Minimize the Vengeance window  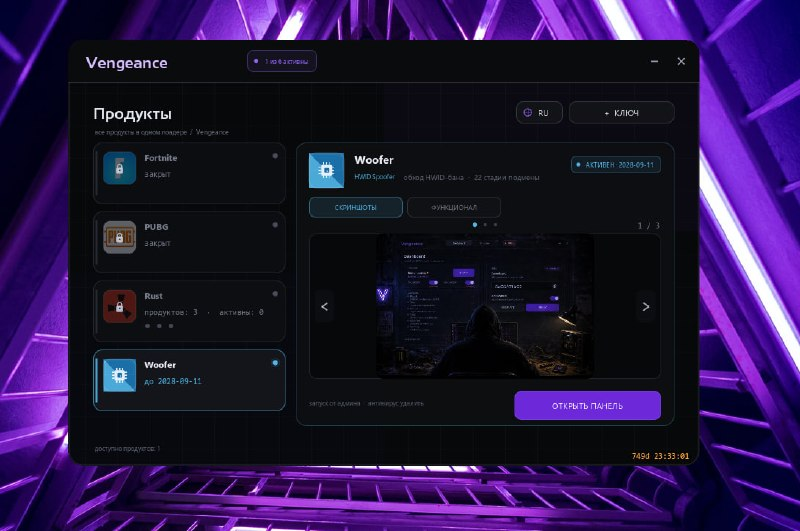(x=655, y=61)
